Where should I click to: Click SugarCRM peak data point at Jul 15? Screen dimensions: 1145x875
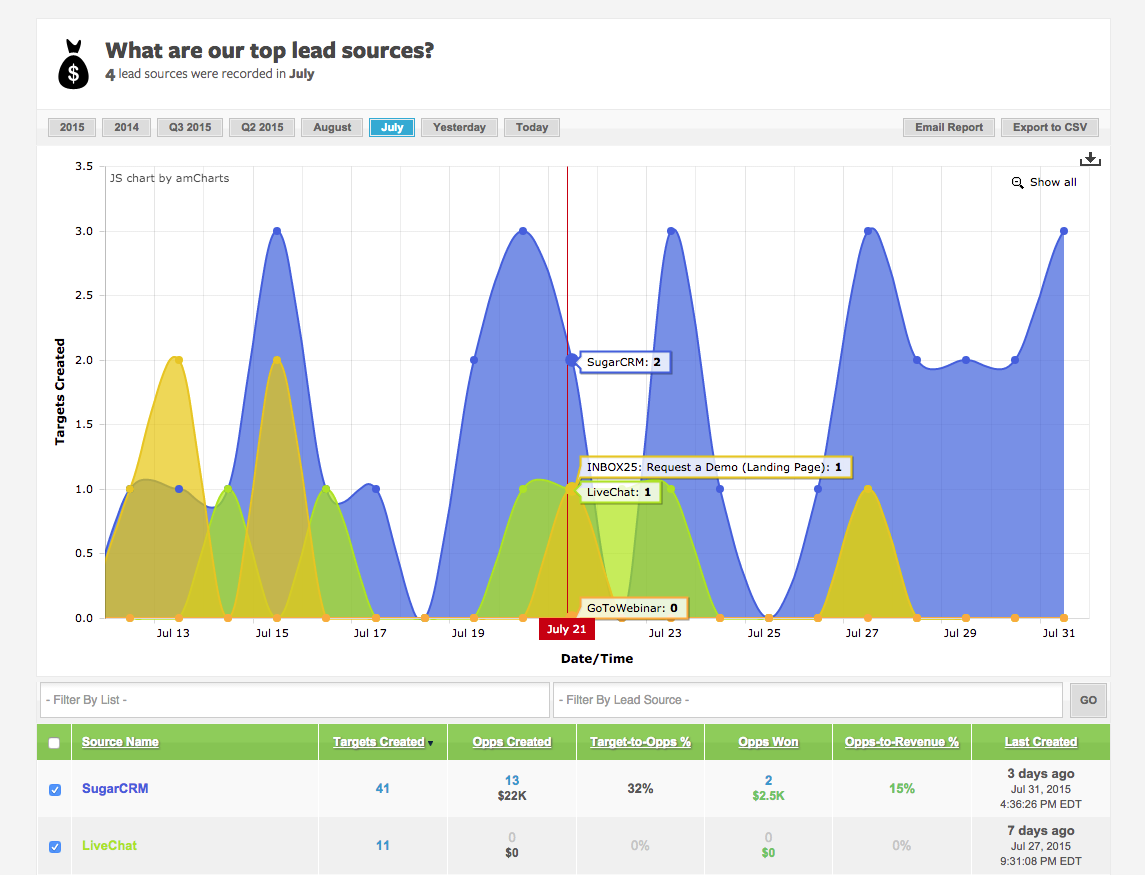(277, 231)
